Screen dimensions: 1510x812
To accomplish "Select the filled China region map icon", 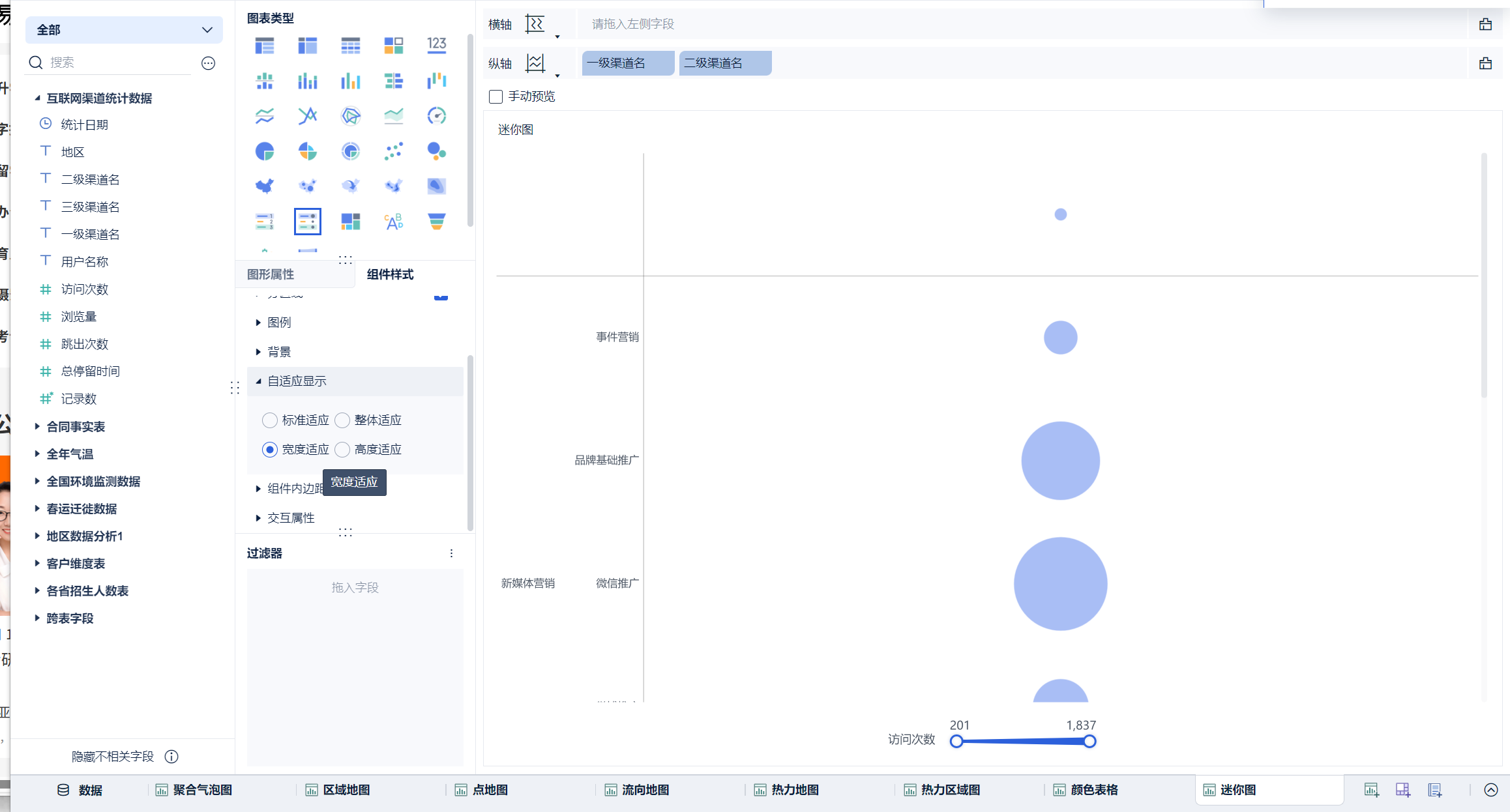I will (264, 186).
